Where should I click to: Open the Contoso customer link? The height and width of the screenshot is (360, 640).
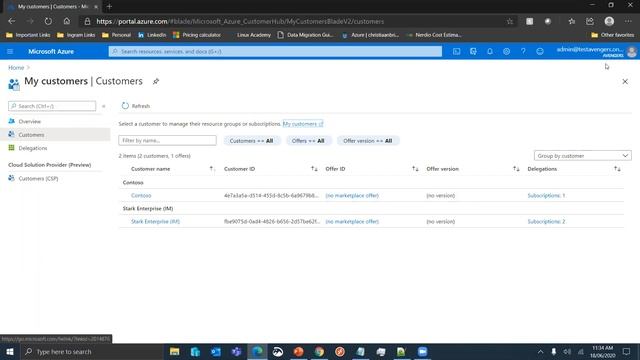141,196
